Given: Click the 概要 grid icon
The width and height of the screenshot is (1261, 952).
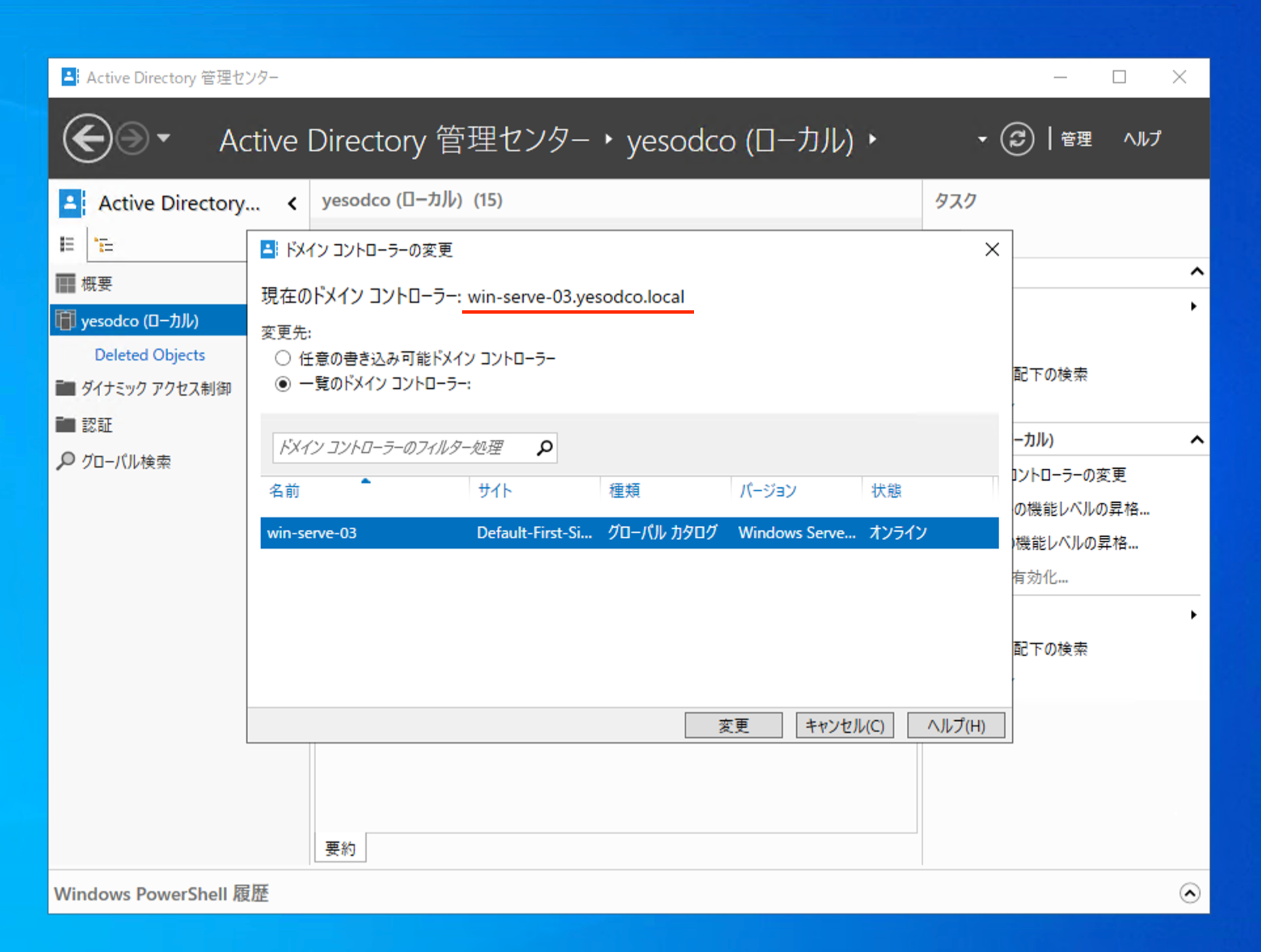Looking at the screenshot, I should coord(65,284).
